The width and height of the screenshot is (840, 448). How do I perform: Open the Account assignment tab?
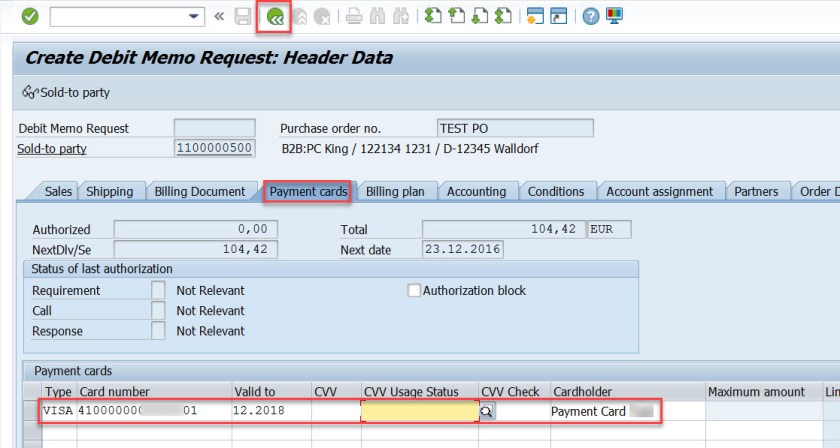tap(659, 191)
